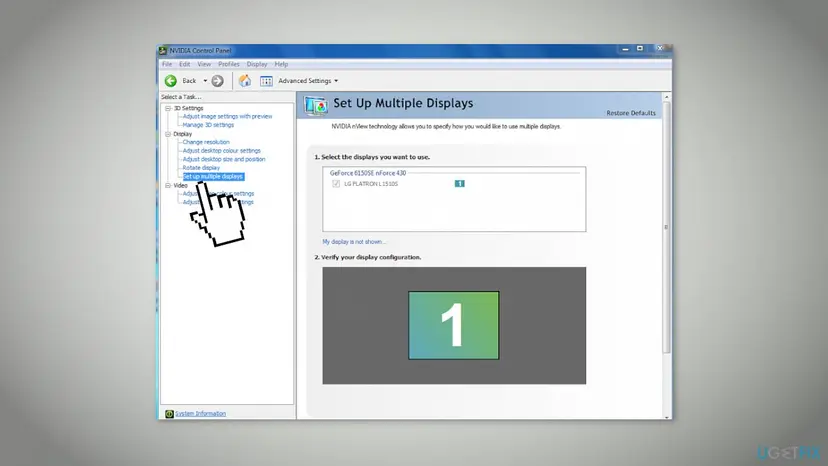Select Change resolution task

click(206, 142)
